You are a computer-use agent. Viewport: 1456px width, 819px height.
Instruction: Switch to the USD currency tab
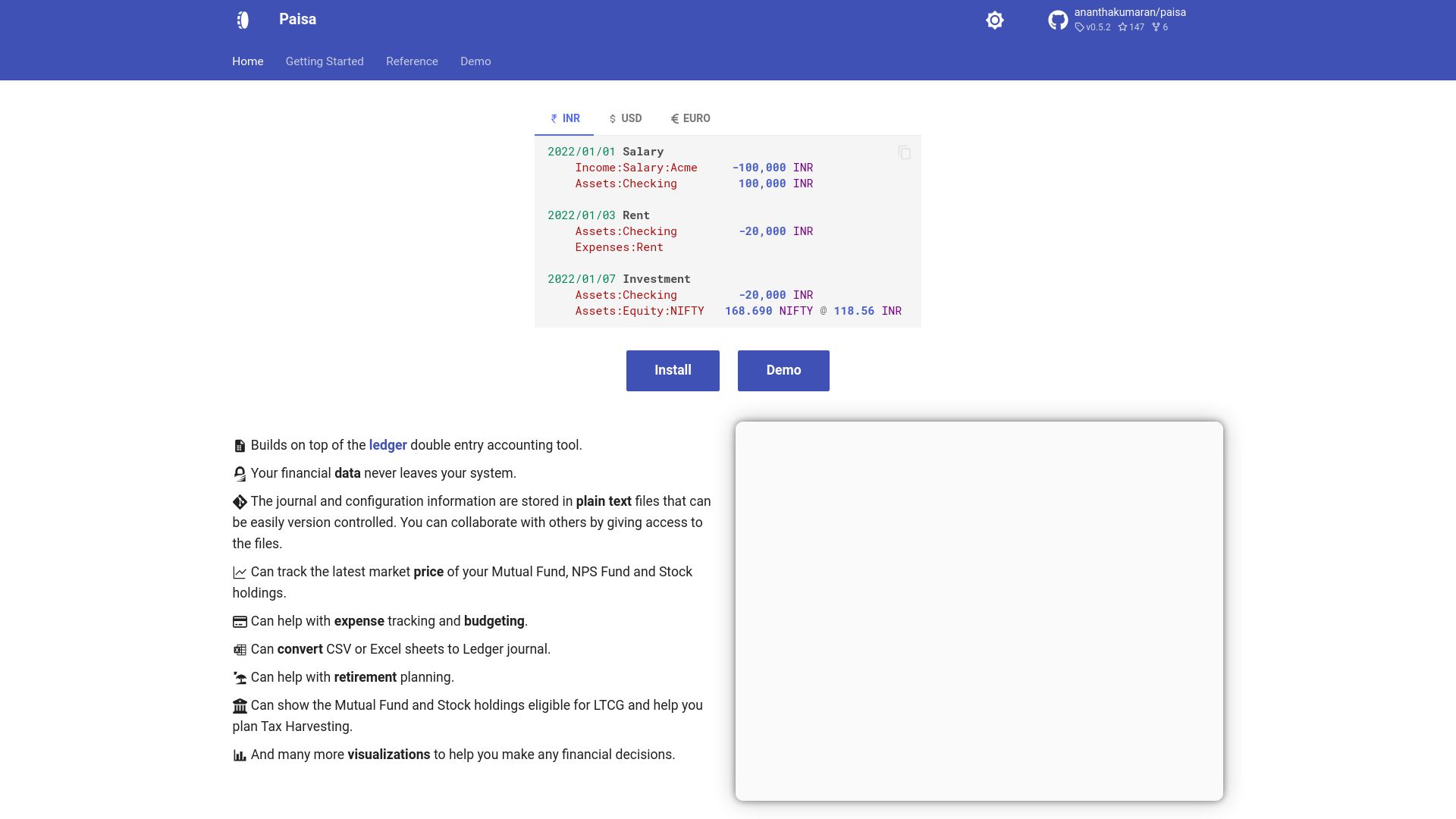625,118
